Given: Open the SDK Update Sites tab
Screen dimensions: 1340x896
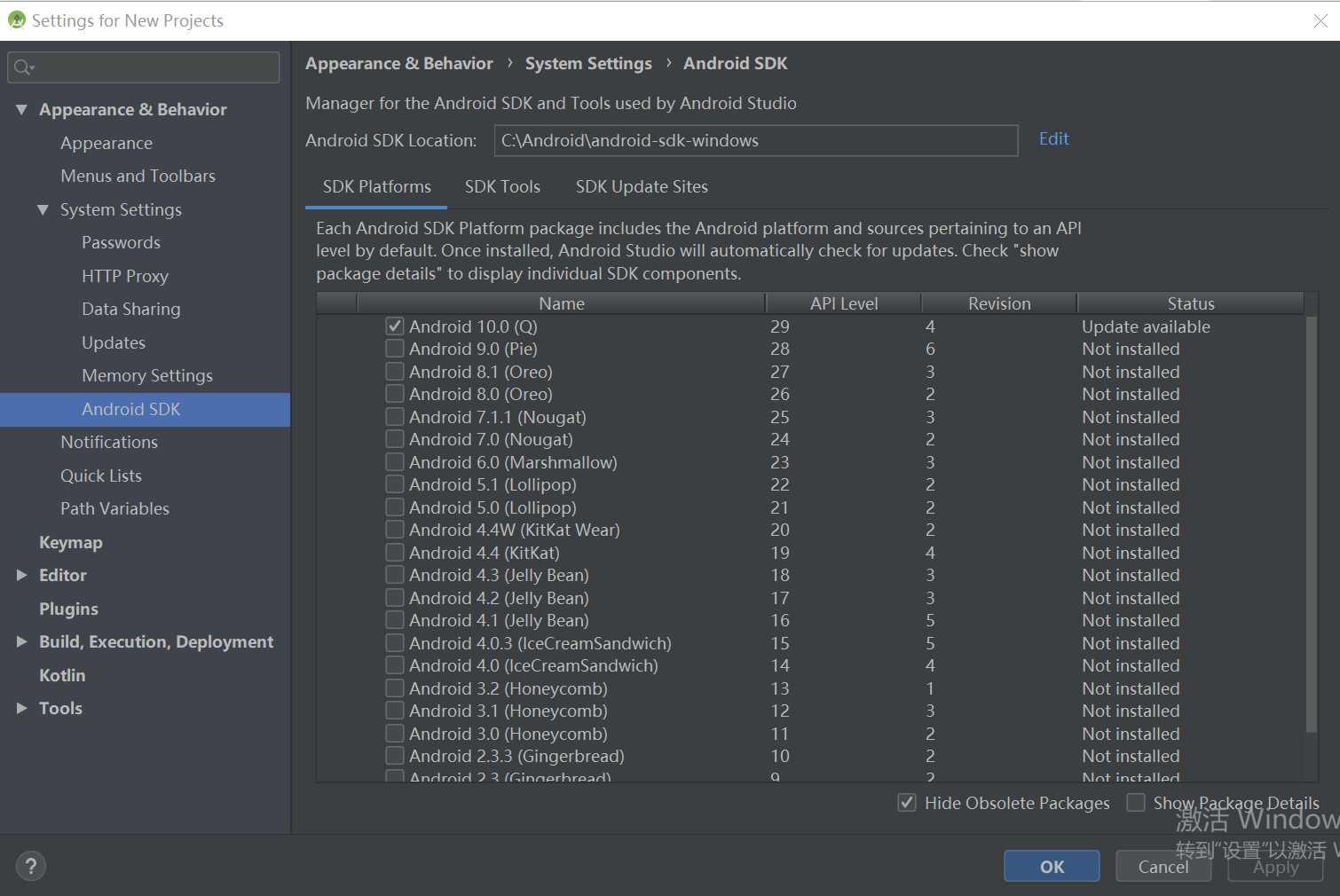Looking at the screenshot, I should 642,186.
